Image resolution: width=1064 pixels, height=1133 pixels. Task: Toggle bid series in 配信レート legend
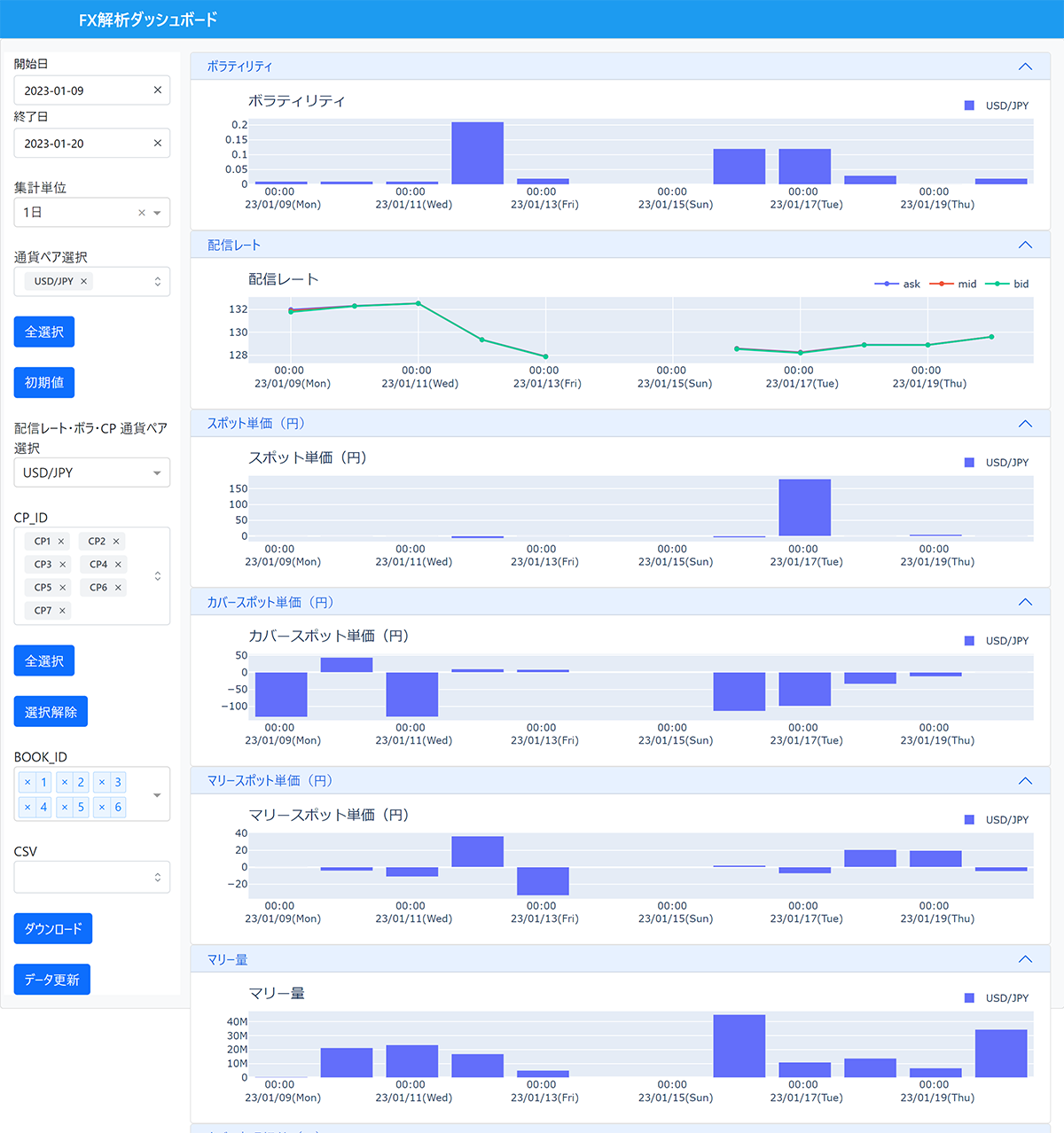pyautogui.click(x=1008, y=285)
